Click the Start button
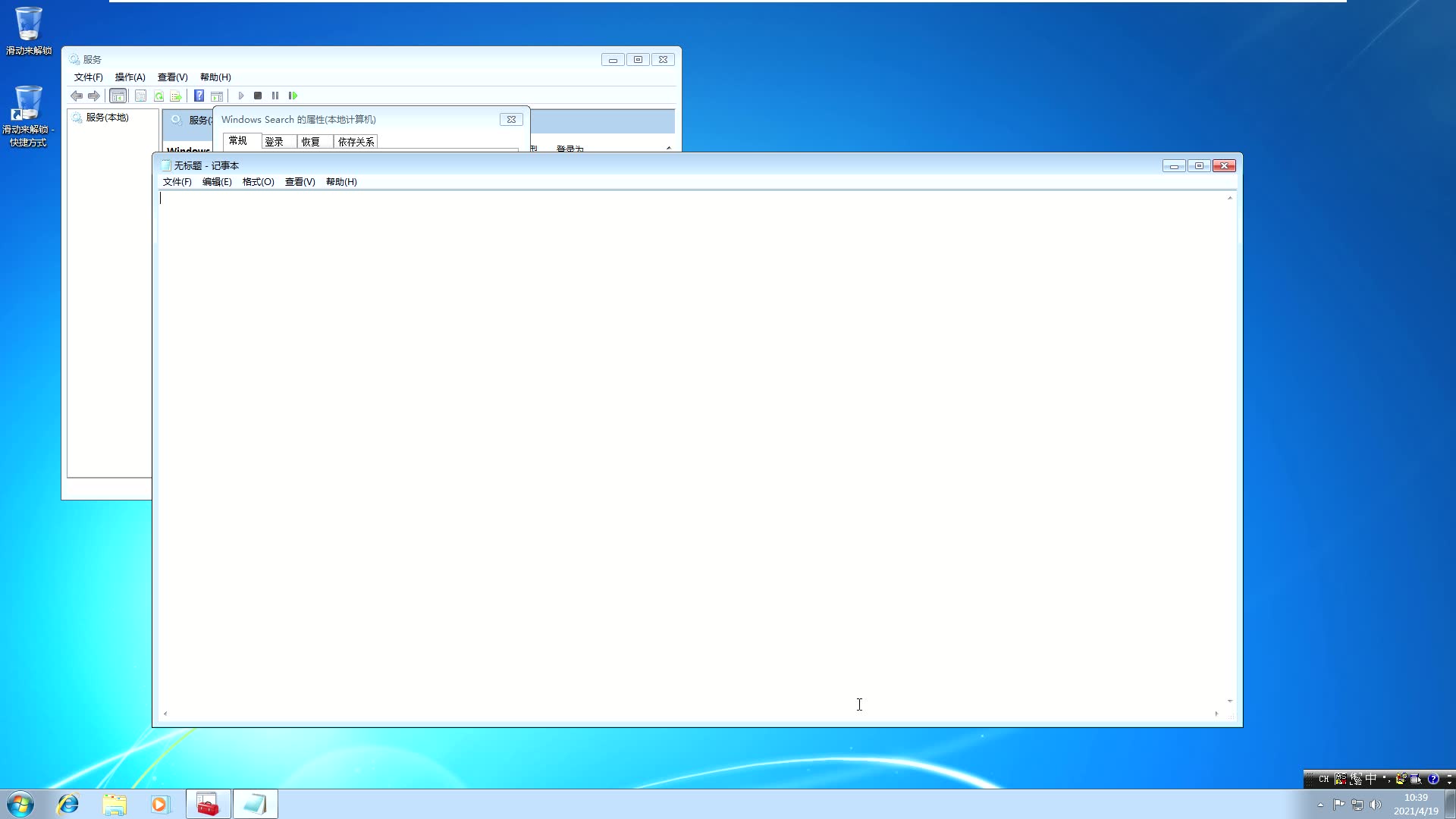Image resolution: width=1456 pixels, height=819 pixels. [x=19, y=803]
